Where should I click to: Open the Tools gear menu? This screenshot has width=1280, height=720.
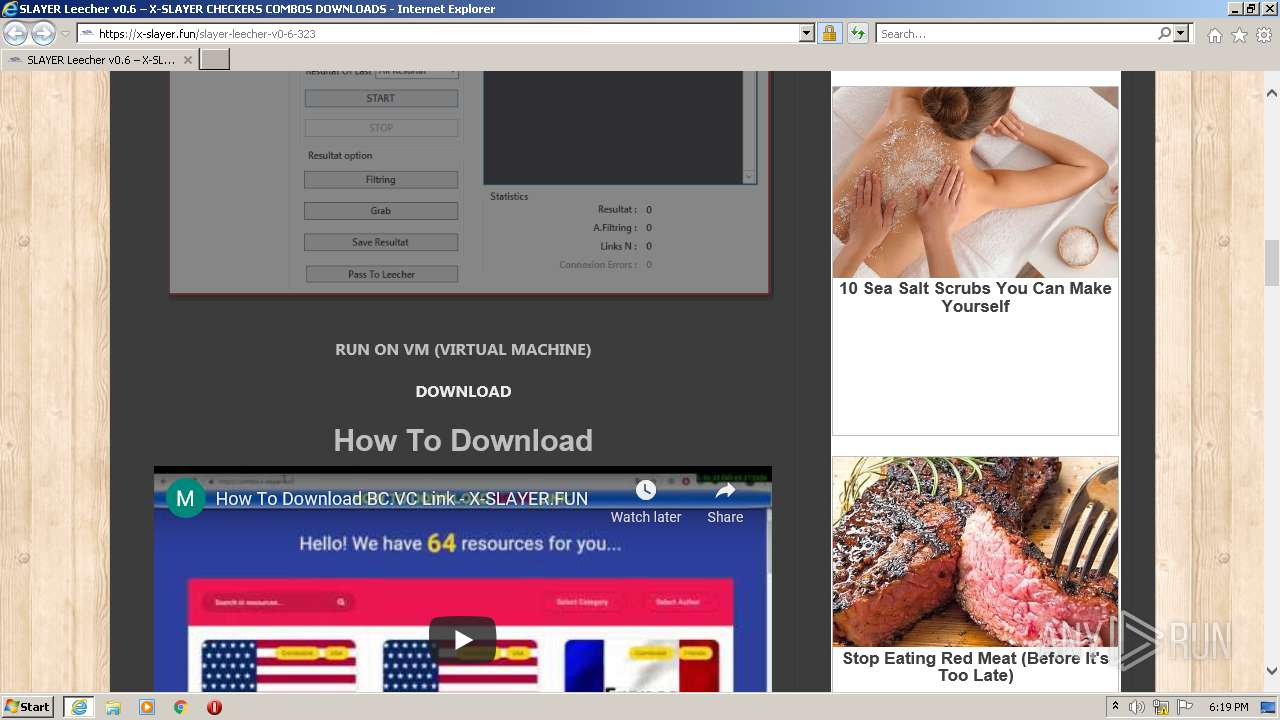pos(1264,35)
